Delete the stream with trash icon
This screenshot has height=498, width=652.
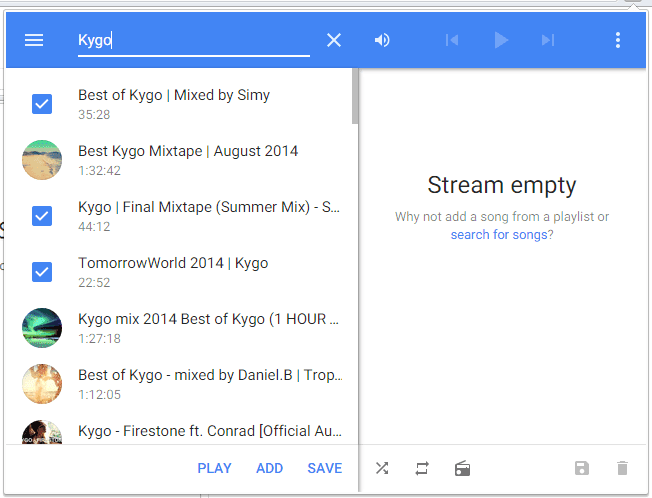[x=622, y=468]
